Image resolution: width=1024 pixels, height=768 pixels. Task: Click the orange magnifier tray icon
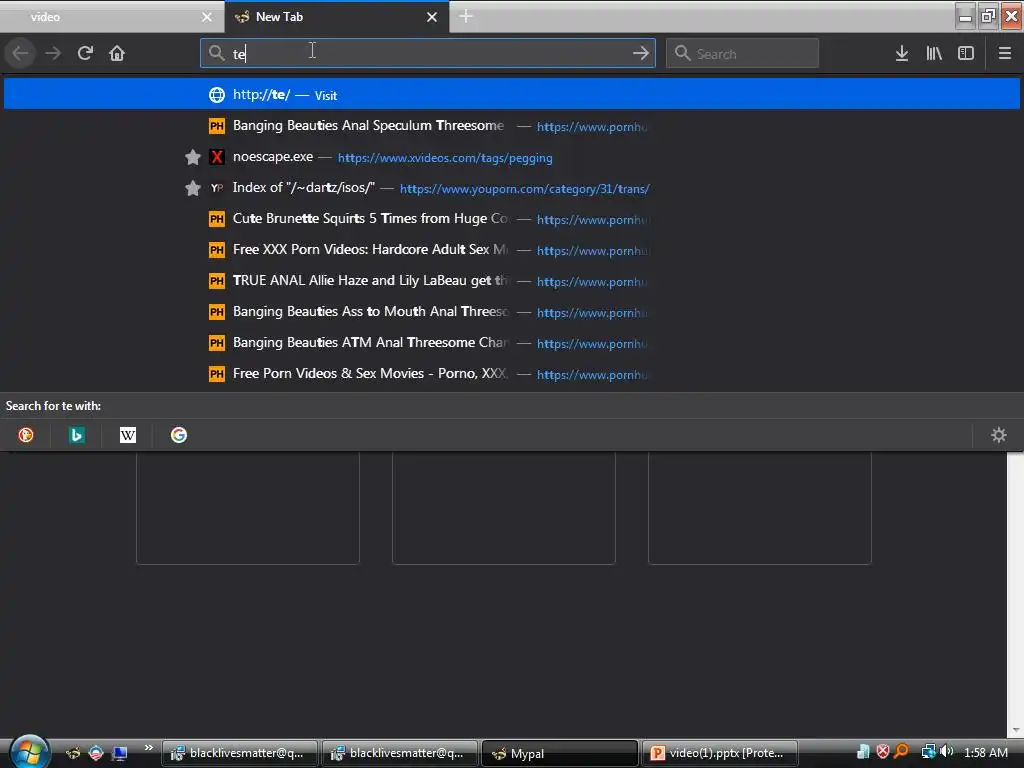pos(901,752)
